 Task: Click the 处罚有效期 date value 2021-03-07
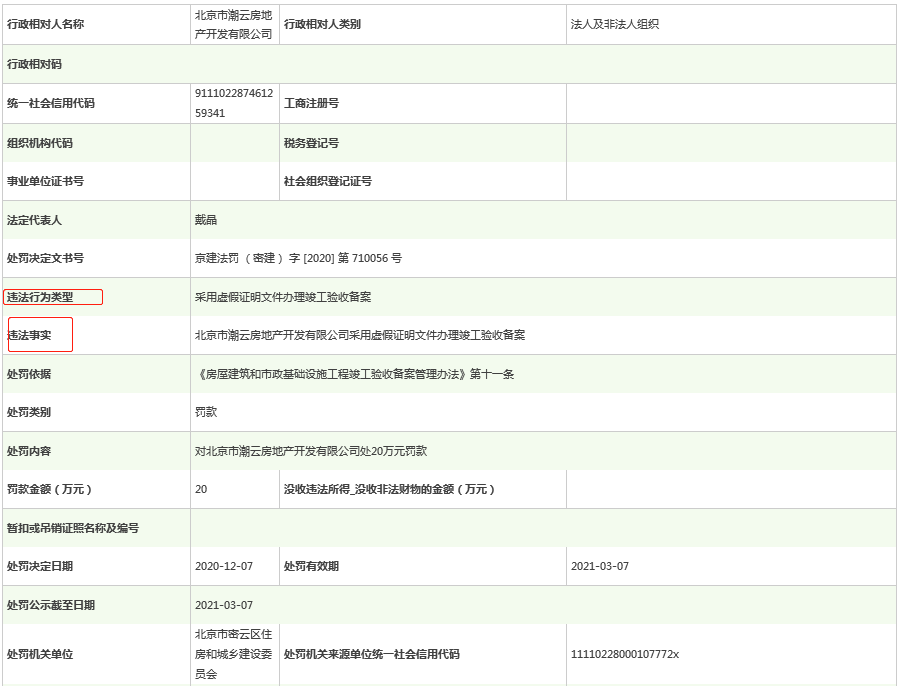[x=600, y=566]
